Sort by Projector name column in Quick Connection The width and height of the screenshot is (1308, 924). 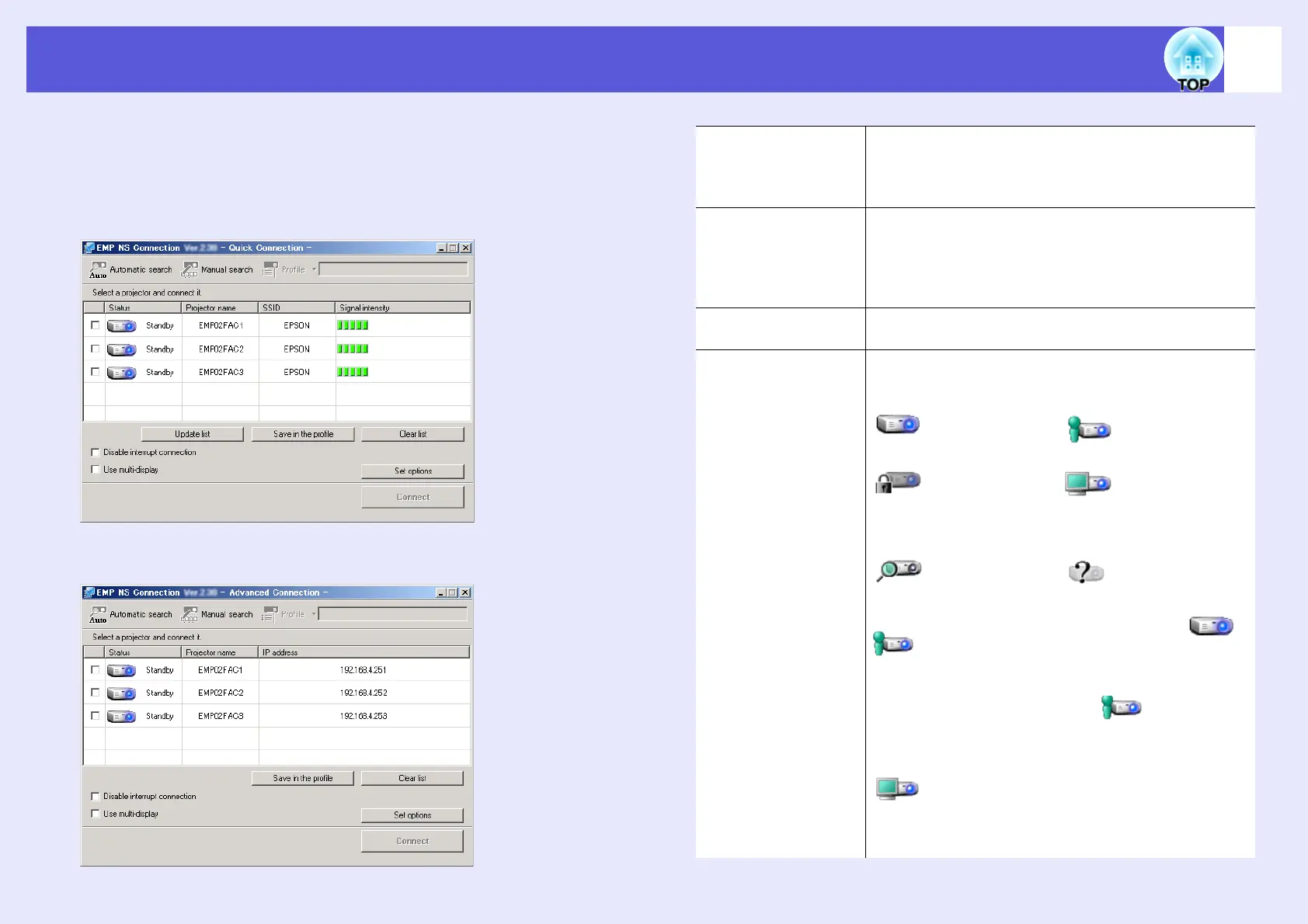[x=221, y=307]
